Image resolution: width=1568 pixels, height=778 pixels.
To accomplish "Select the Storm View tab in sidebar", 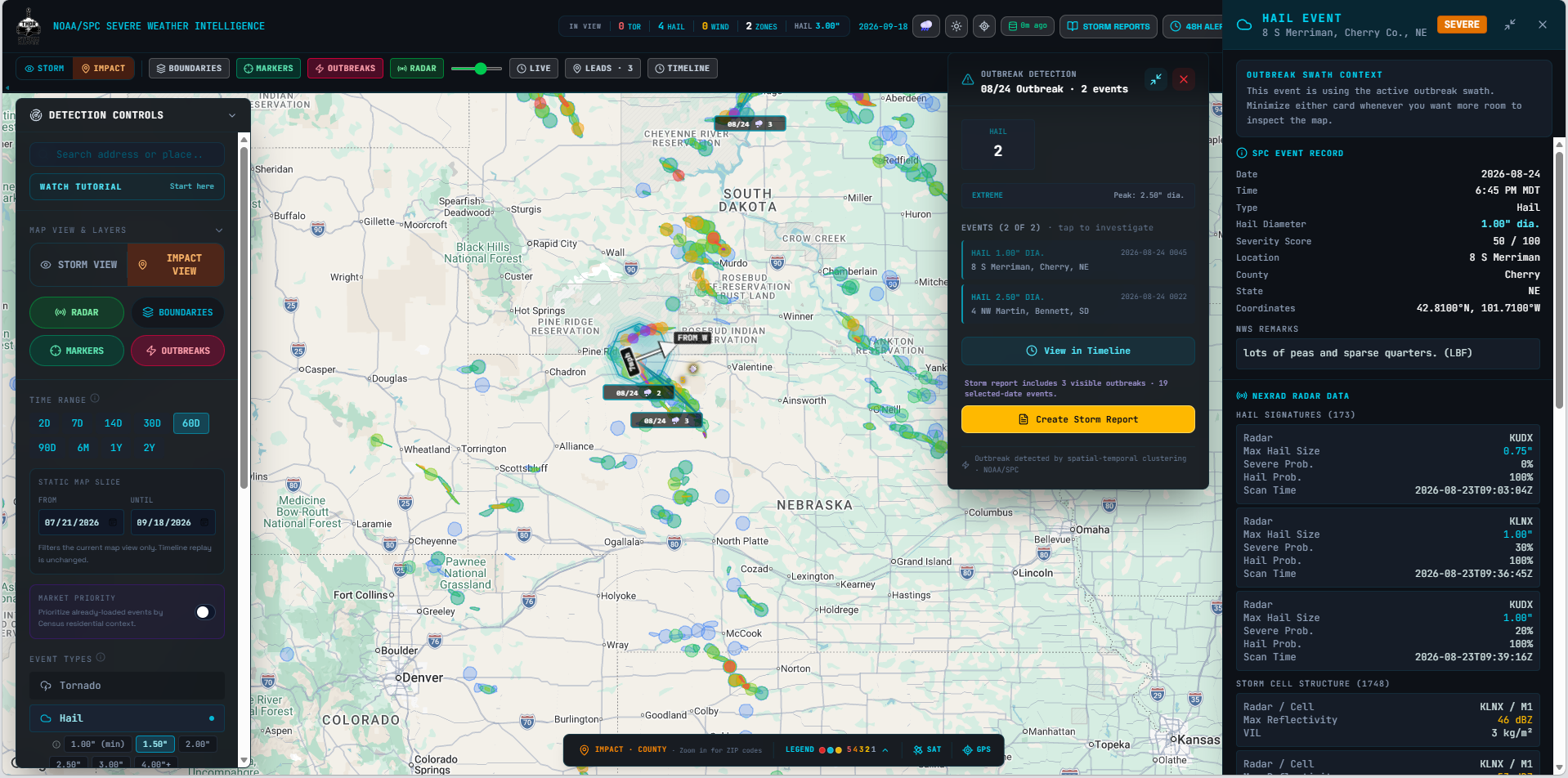I will pos(79,265).
